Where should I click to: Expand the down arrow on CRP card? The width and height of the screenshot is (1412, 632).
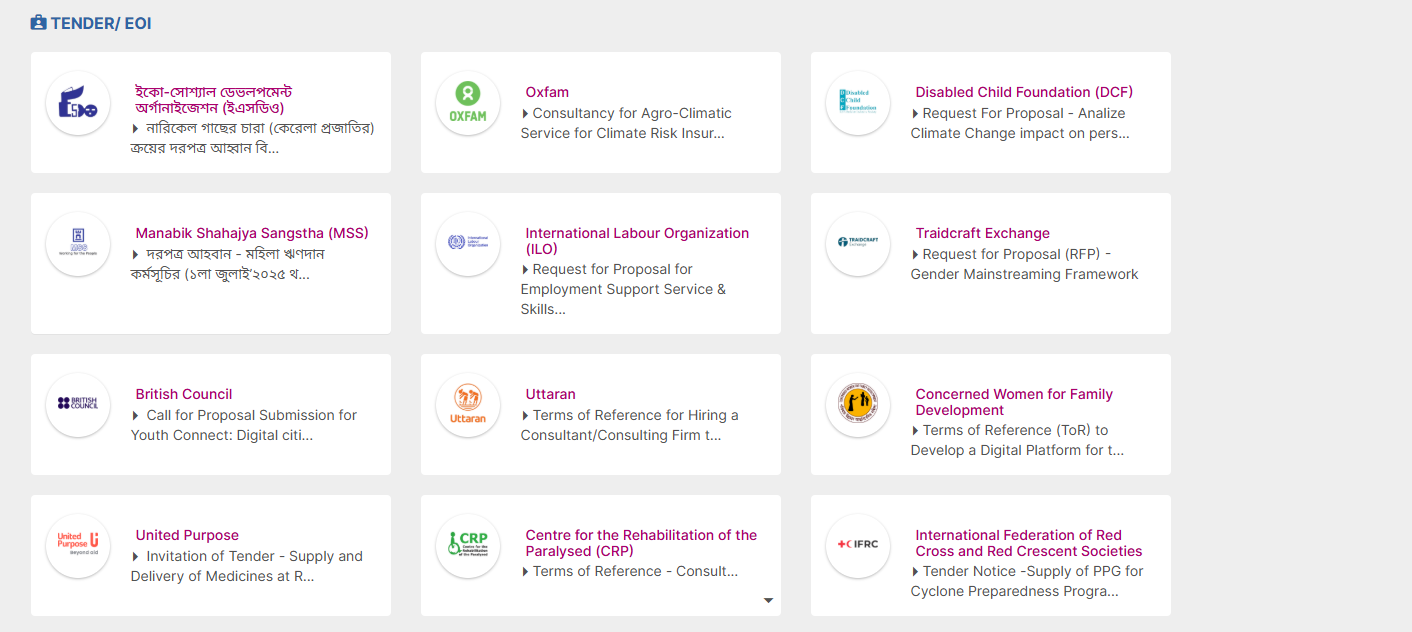tap(768, 601)
